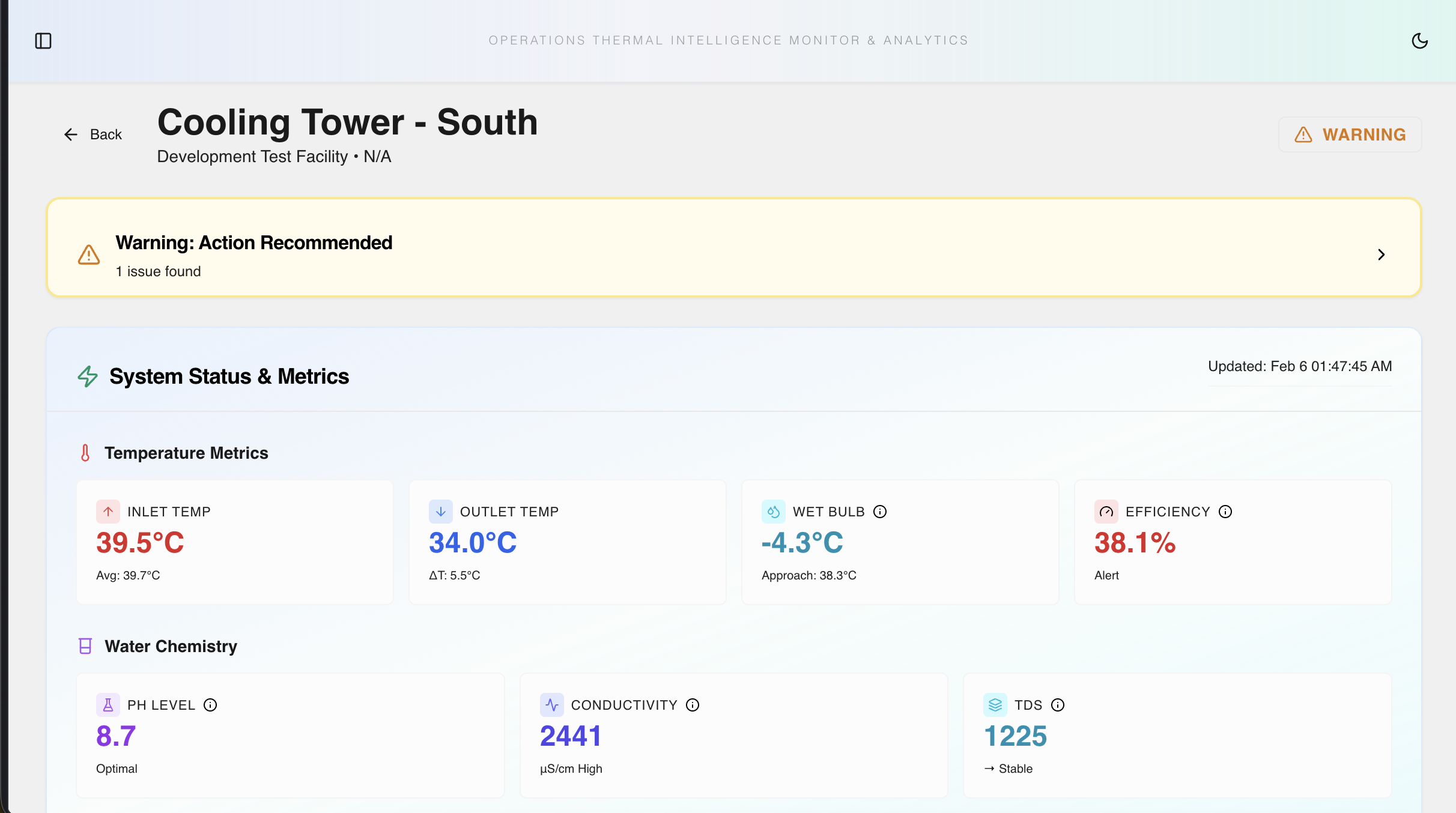Click the Conductivity info icon

tap(693, 705)
